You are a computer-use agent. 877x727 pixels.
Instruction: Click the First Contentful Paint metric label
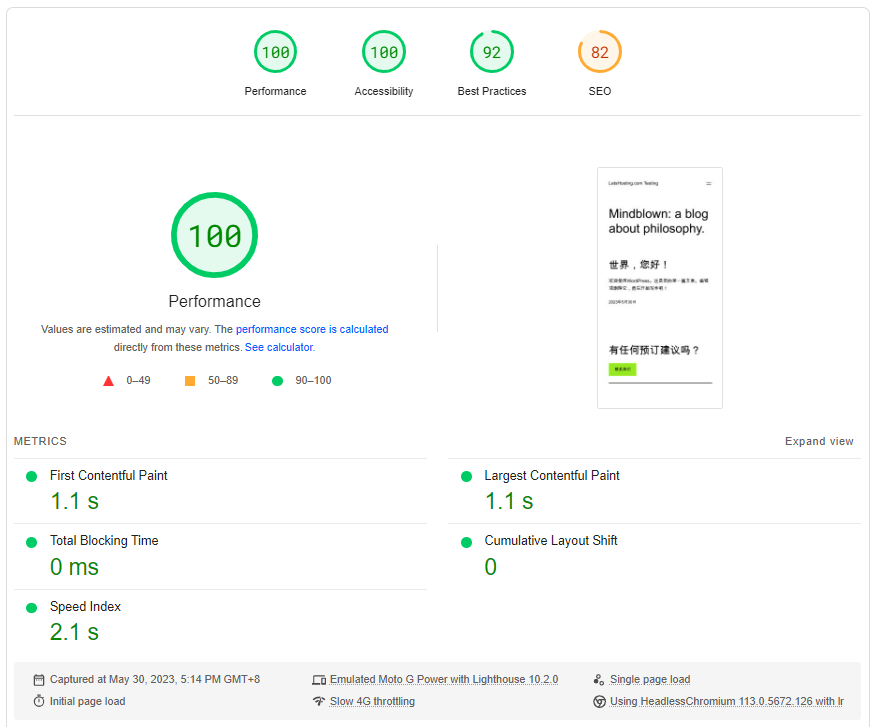[x=109, y=475]
